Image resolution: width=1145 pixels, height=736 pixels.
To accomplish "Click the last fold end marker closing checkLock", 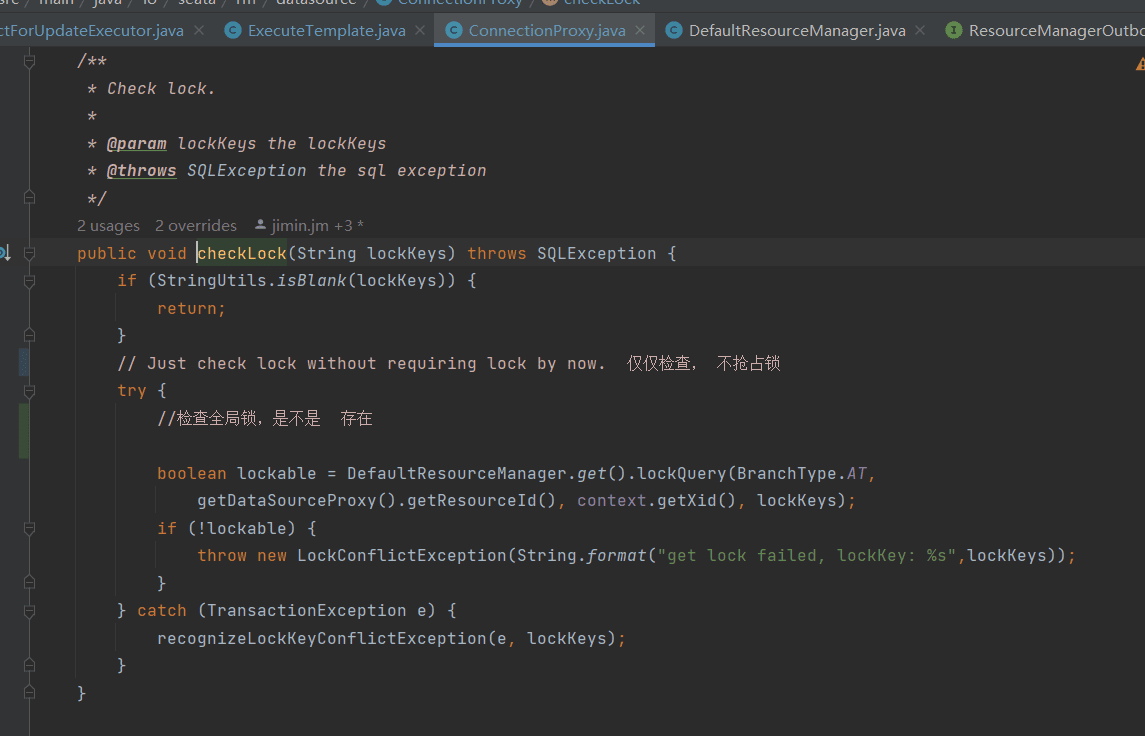I will click(x=29, y=692).
